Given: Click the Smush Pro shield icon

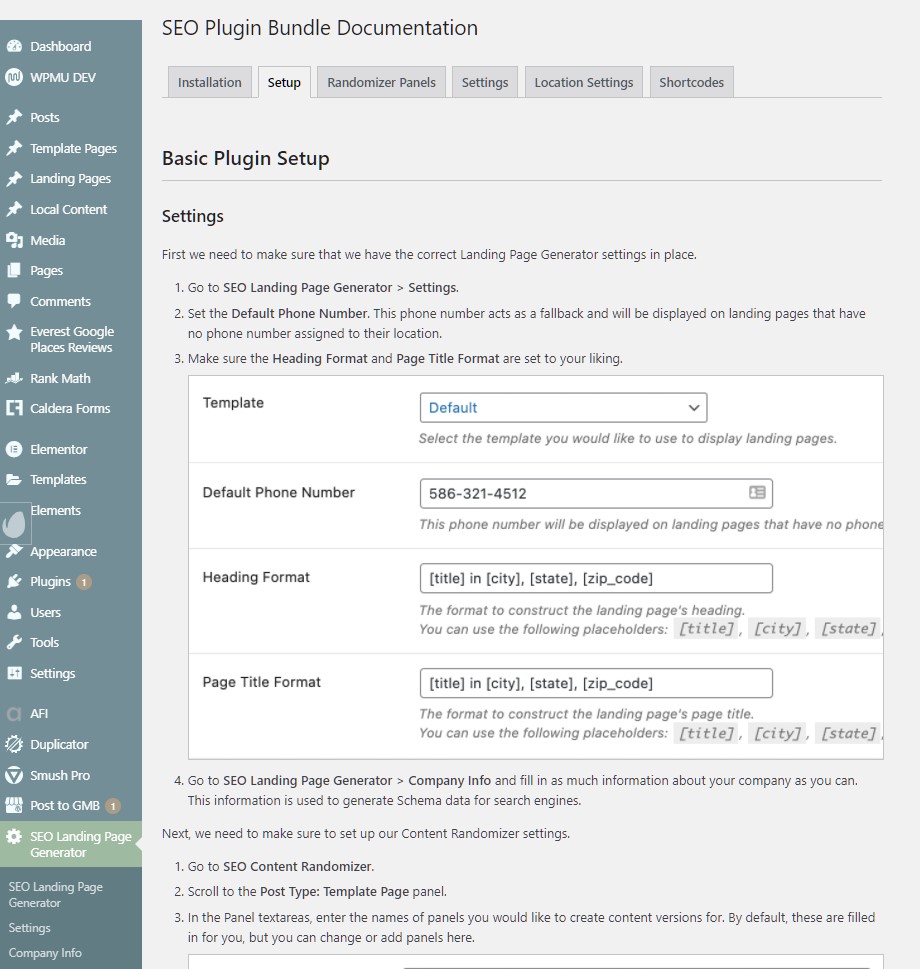Looking at the screenshot, I should pos(14,775).
